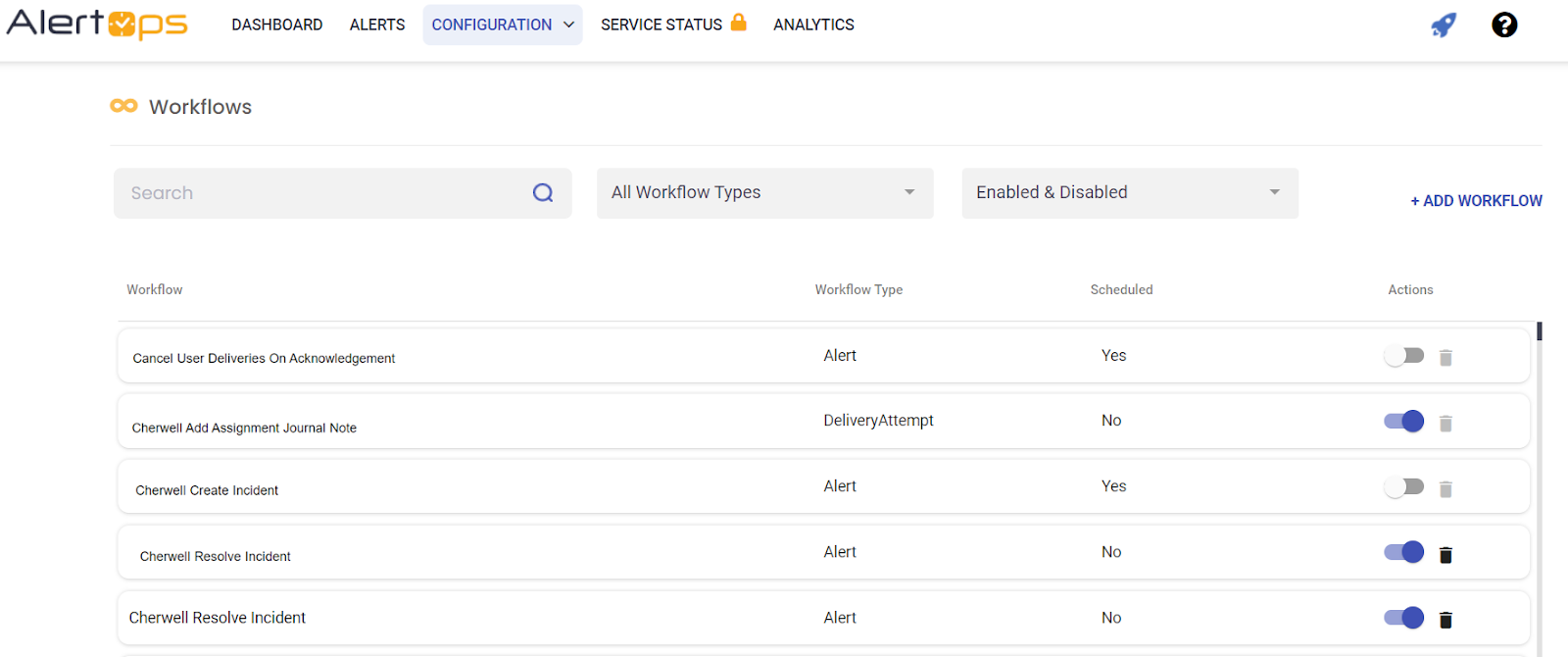This screenshot has height=657, width=1568.
Task: Open the Enabled & Disabled filter dropdown
Action: (1129, 193)
